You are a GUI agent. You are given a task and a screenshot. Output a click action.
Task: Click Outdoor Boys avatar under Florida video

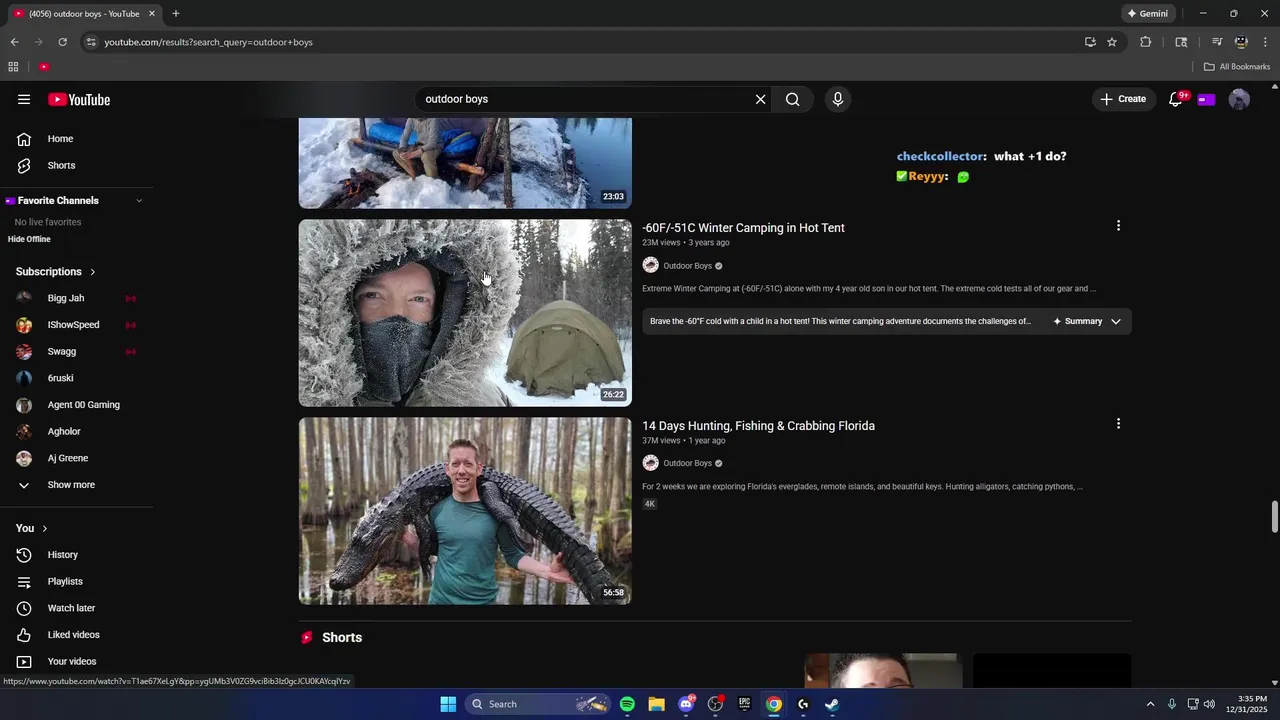tap(651, 463)
